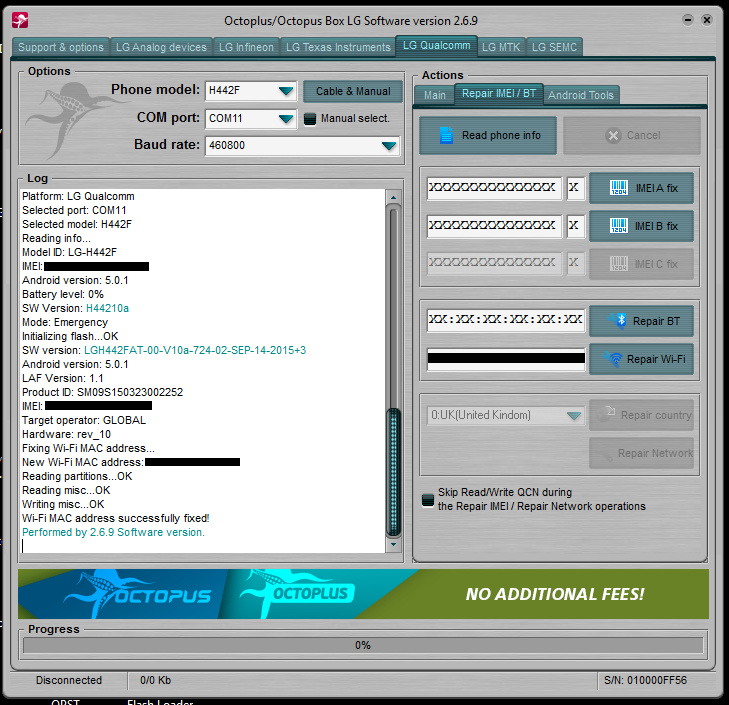The image size is (729, 705).
Task: Click the Octopus logo in the banner
Action: [138, 594]
